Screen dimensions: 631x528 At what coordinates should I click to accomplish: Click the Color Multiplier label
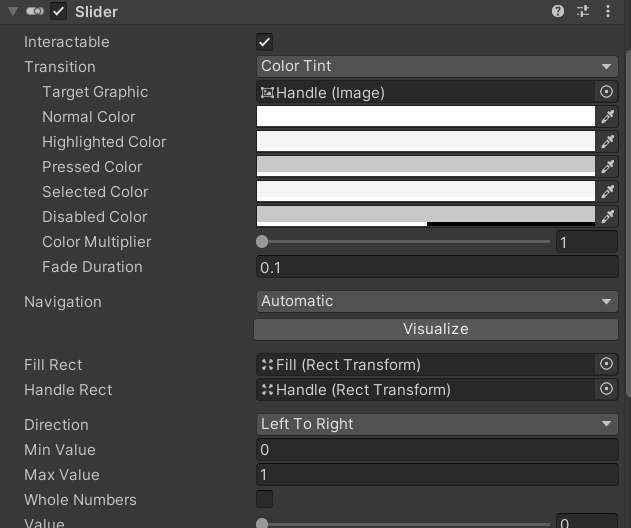pos(97,242)
